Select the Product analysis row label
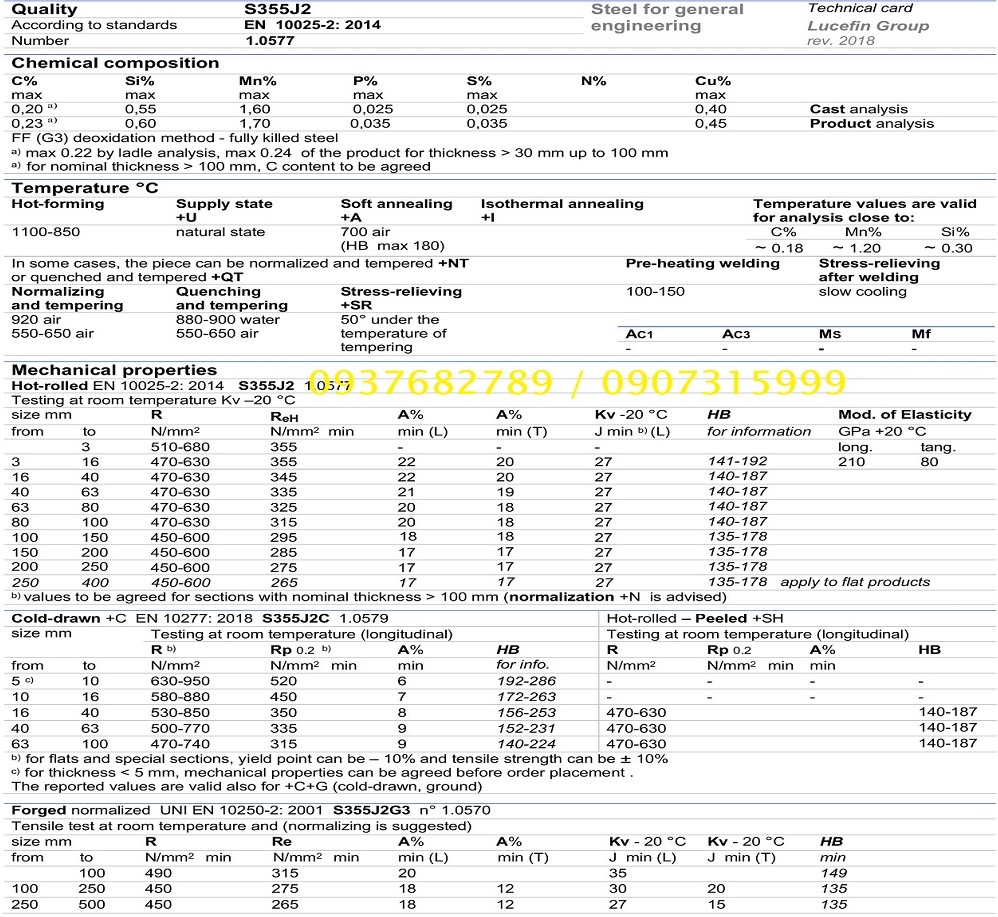998x917 pixels. pyautogui.click(x=872, y=124)
